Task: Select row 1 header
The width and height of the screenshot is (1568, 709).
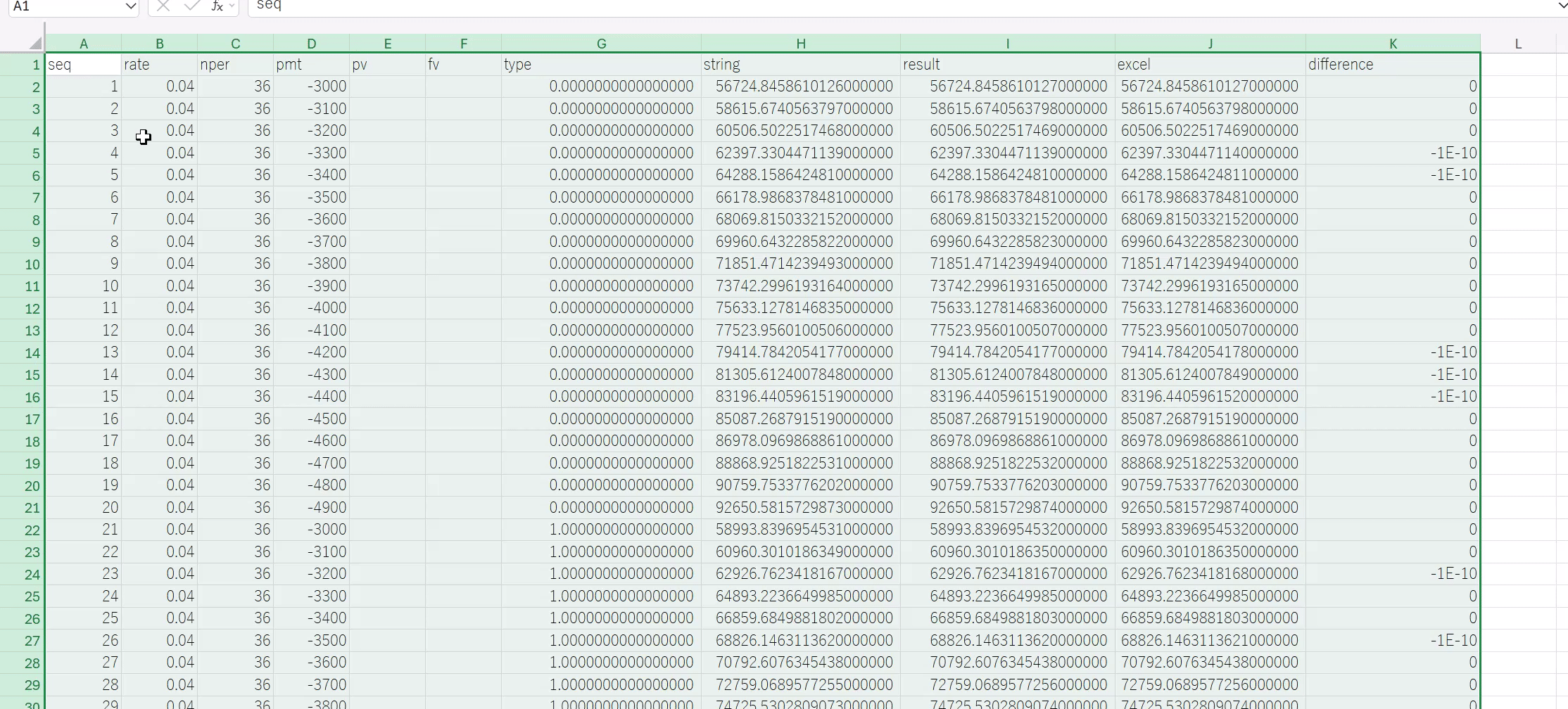Action: (23, 65)
